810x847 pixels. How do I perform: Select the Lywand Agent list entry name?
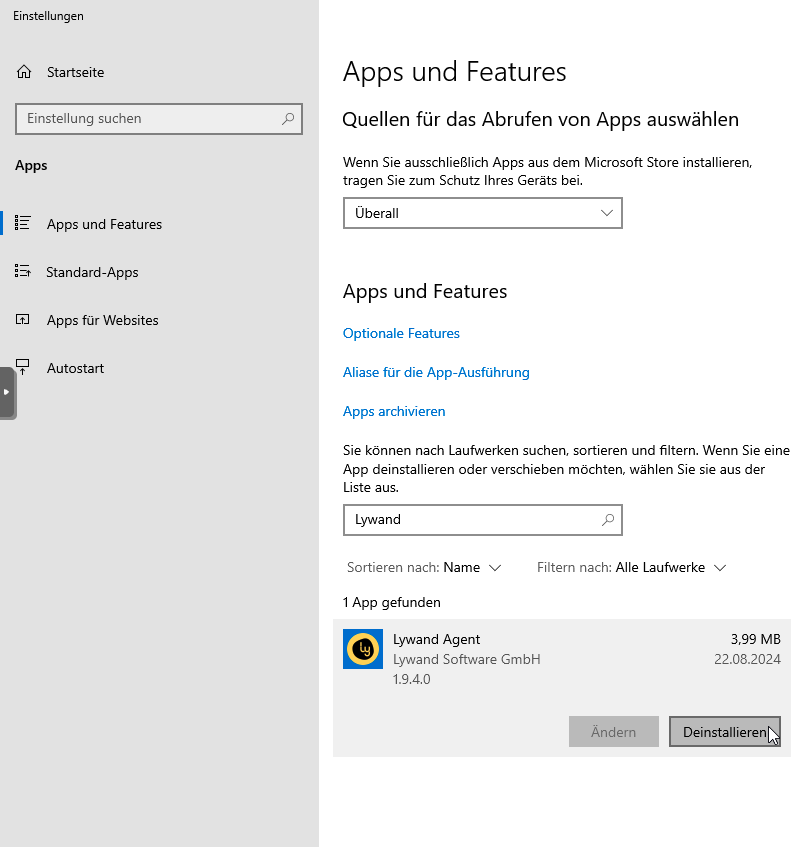pos(436,640)
